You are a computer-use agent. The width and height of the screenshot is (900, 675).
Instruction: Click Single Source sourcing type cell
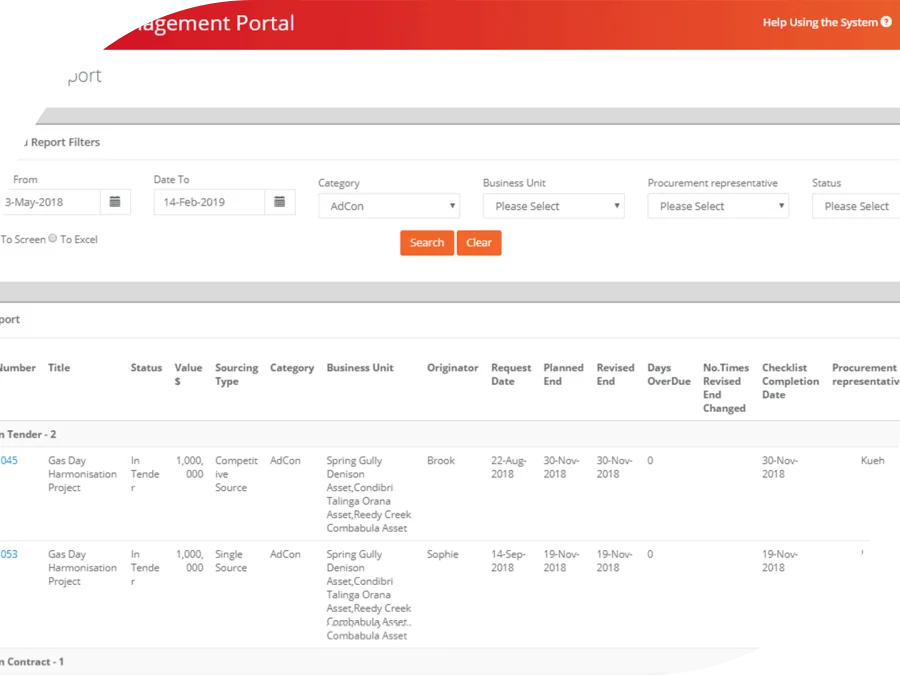click(231, 561)
